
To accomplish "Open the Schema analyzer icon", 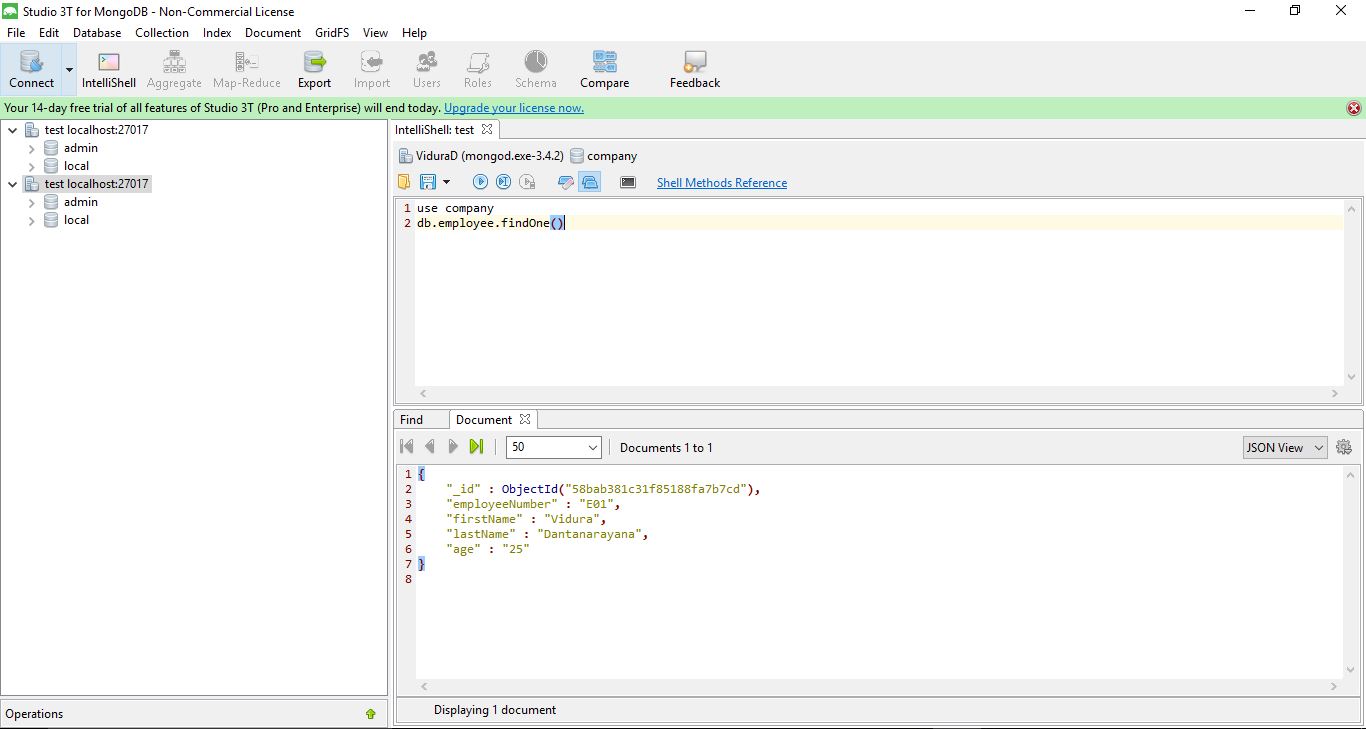I will (x=536, y=70).
